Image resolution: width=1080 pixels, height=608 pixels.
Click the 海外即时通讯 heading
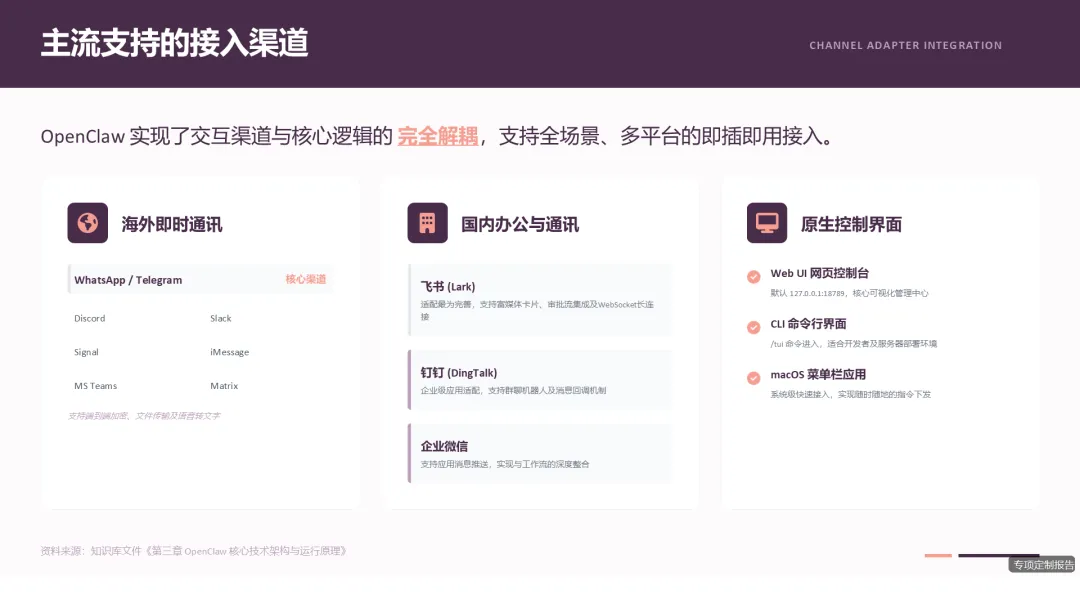(172, 224)
